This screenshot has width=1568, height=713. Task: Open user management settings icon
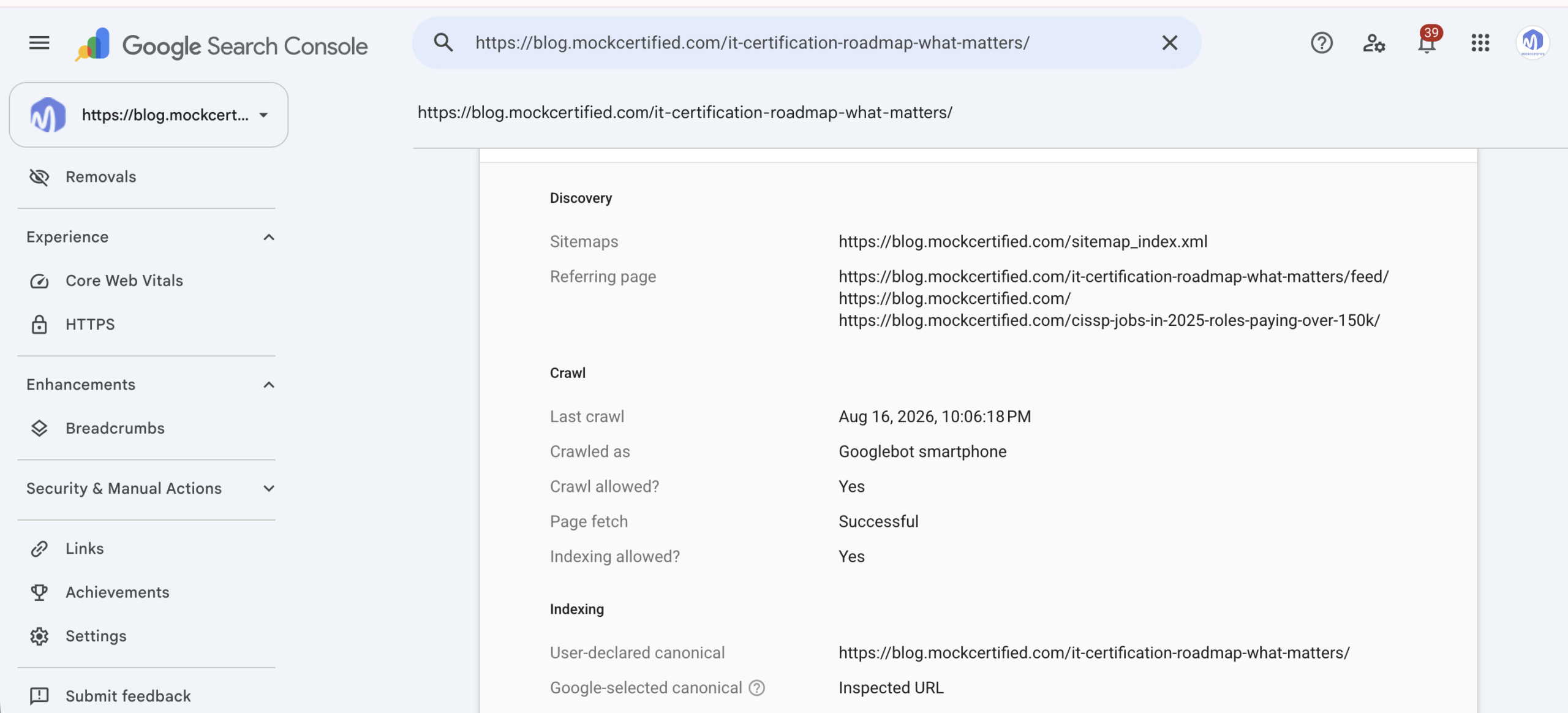click(x=1374, y=43)
